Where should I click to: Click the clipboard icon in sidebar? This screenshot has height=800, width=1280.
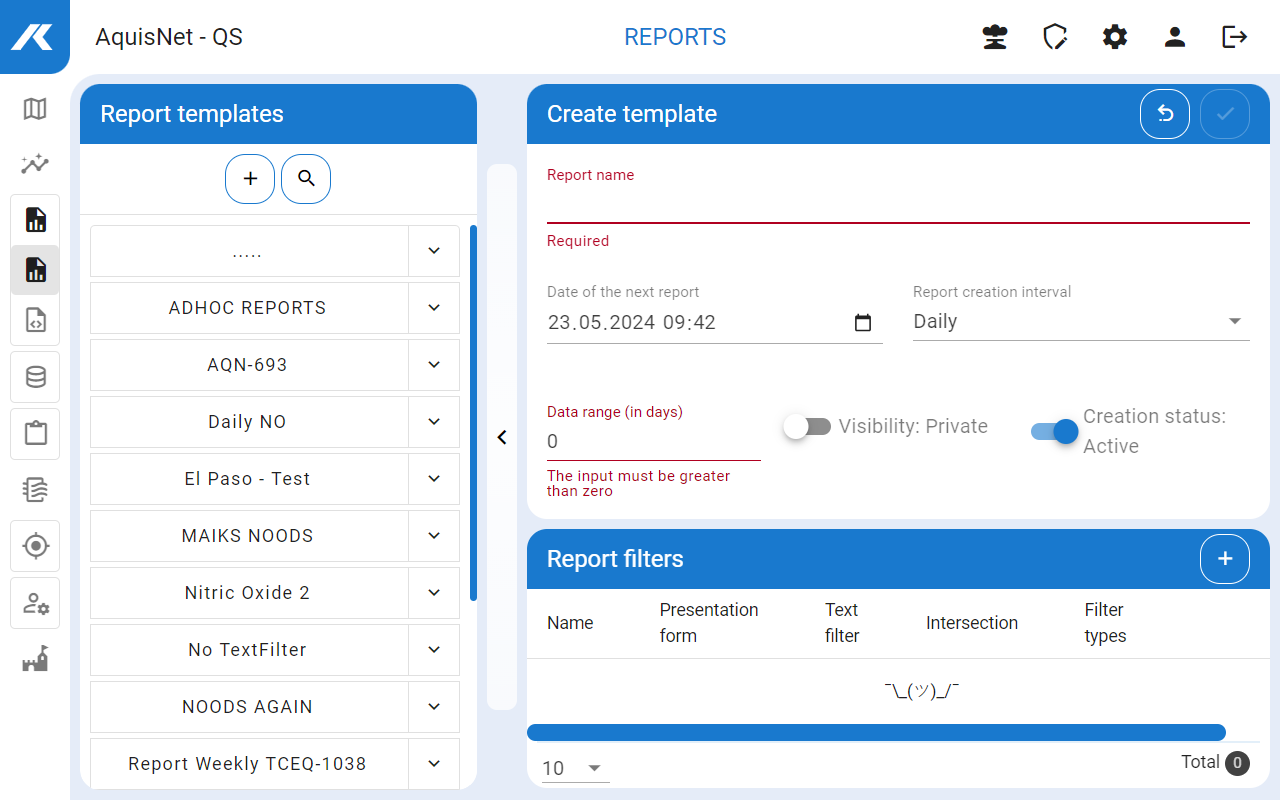(x=35, y=433)
